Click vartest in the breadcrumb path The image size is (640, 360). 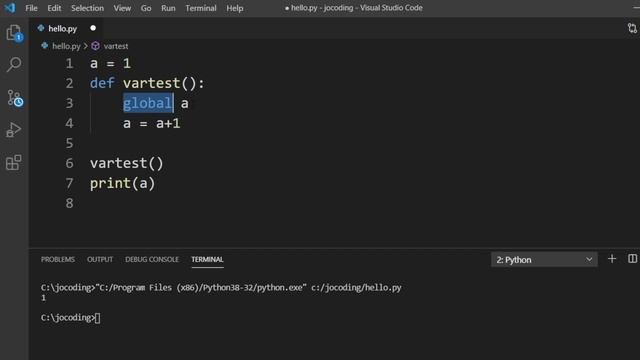(116, 46)
